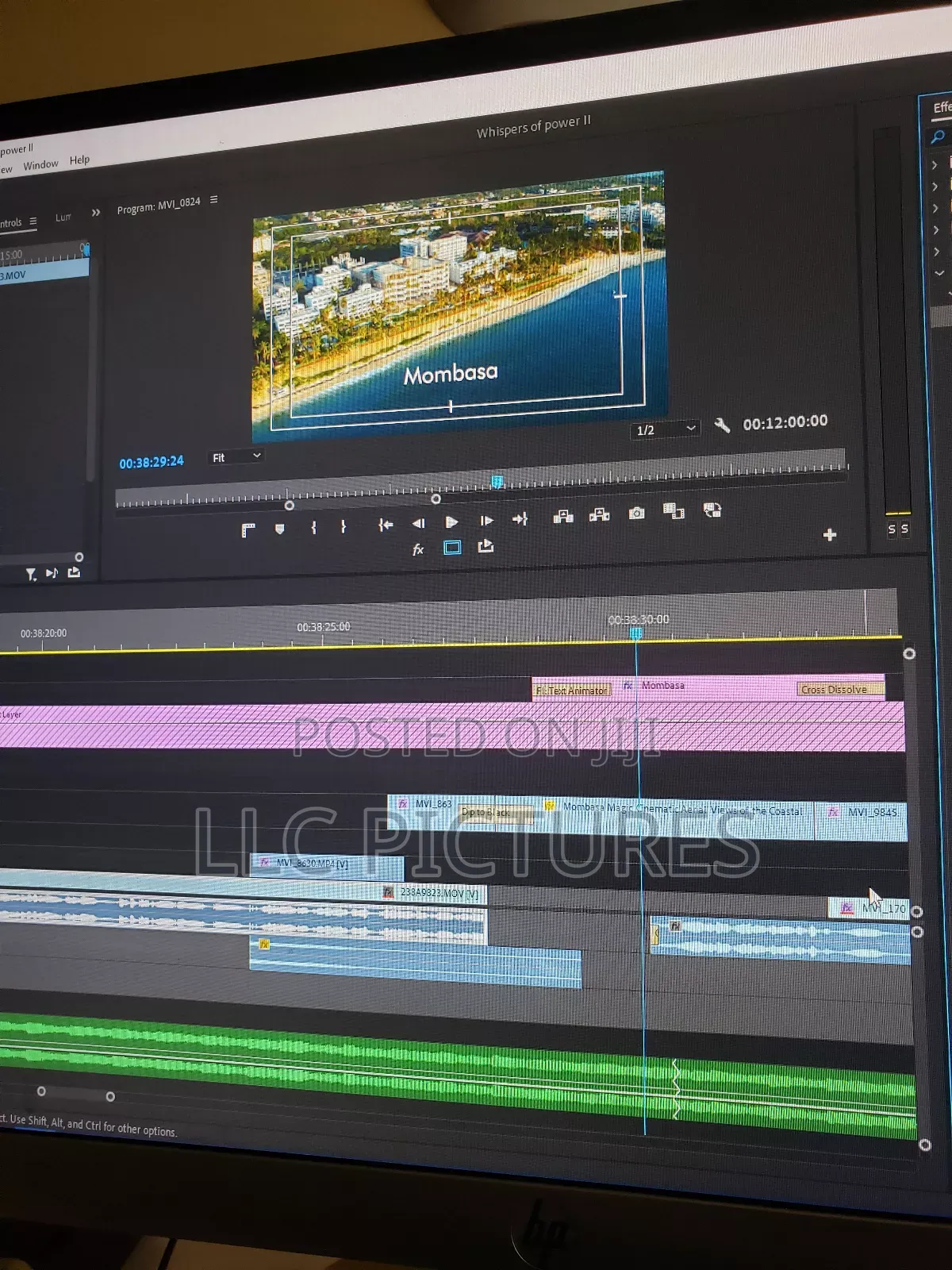The width and height of the screenshot is (952, 1270).
Task: Click the export icon beside Safe Margins
Action: coord(486,546)
